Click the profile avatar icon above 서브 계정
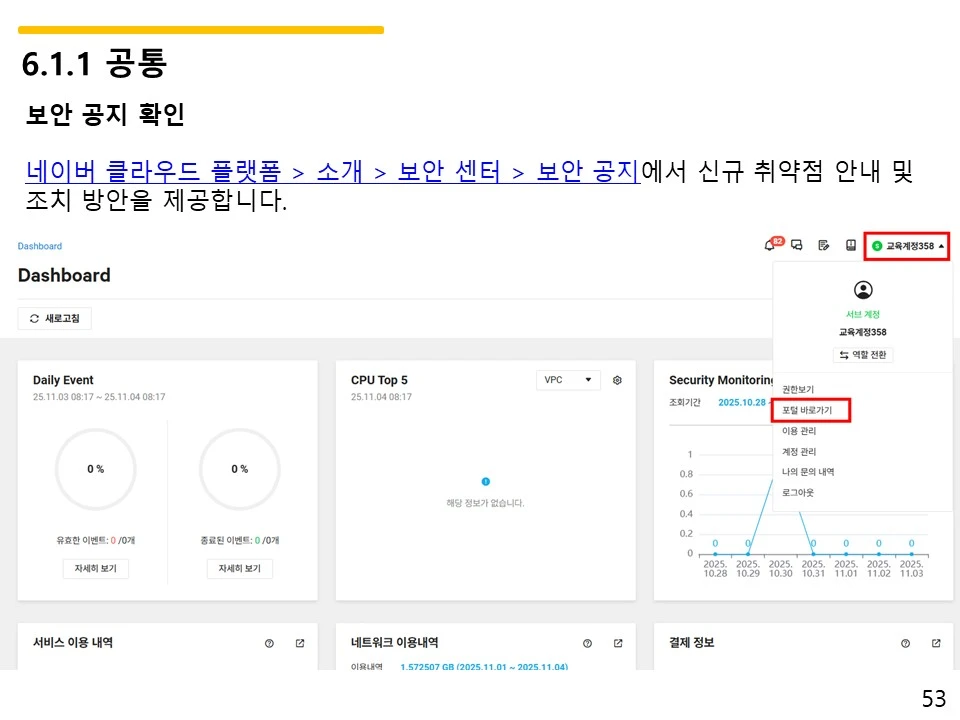This screenshot has height=720, width=960. [864, 289]
